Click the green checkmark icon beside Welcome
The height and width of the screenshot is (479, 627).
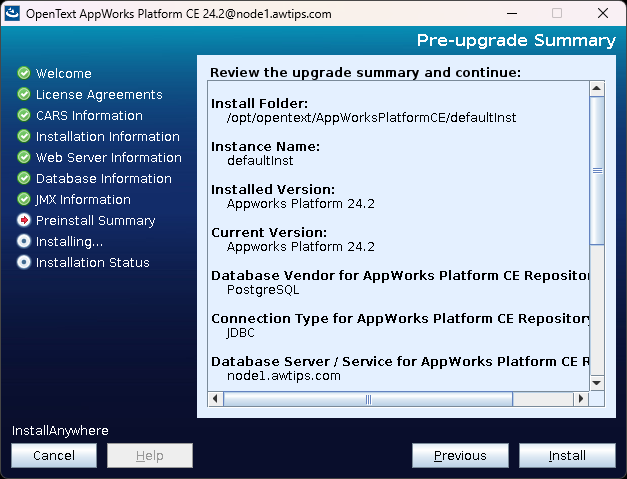[24, 74]
